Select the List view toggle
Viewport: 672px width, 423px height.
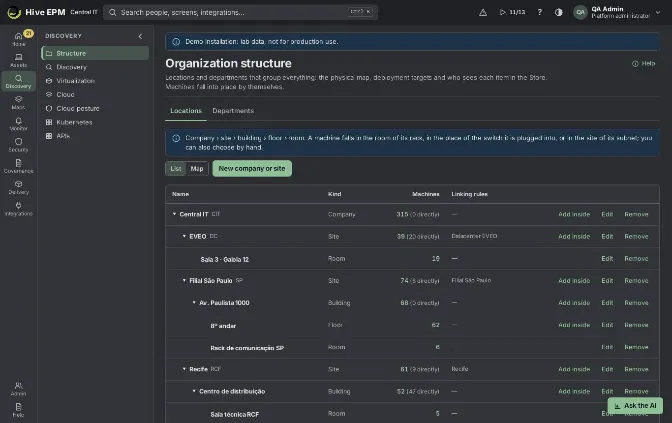click(x=176, y=168)
